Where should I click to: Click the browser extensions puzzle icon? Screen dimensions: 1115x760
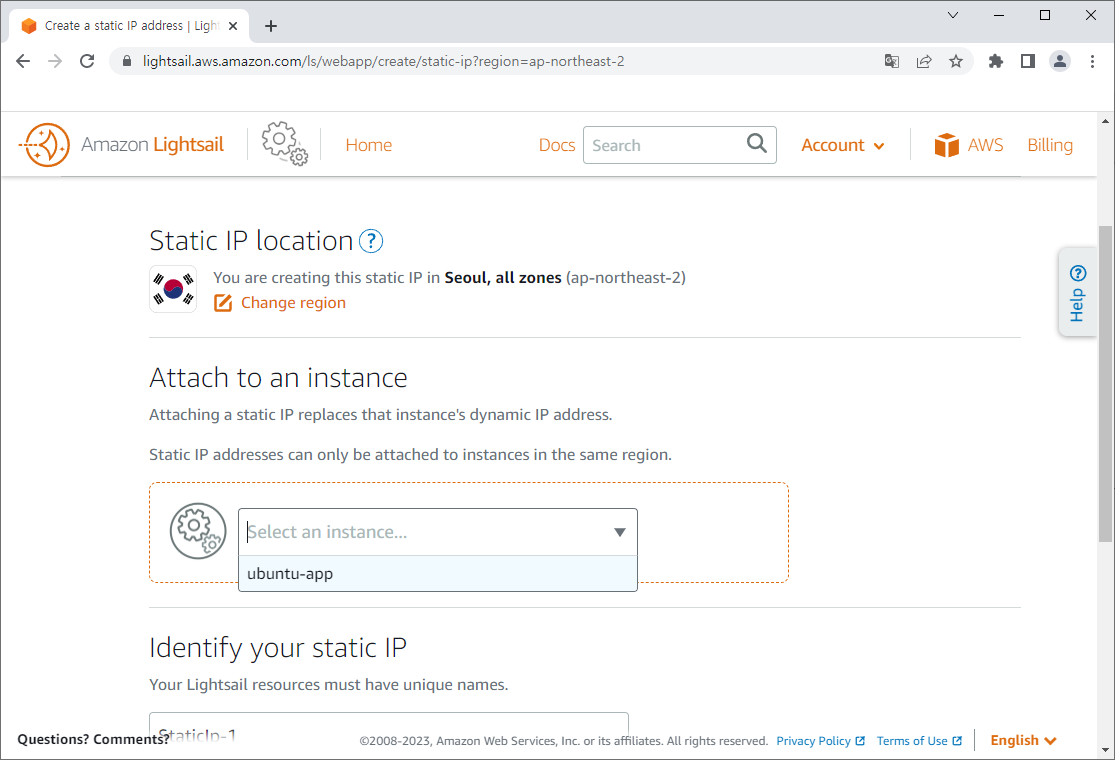pyautogui.click(x=995, y=61)
